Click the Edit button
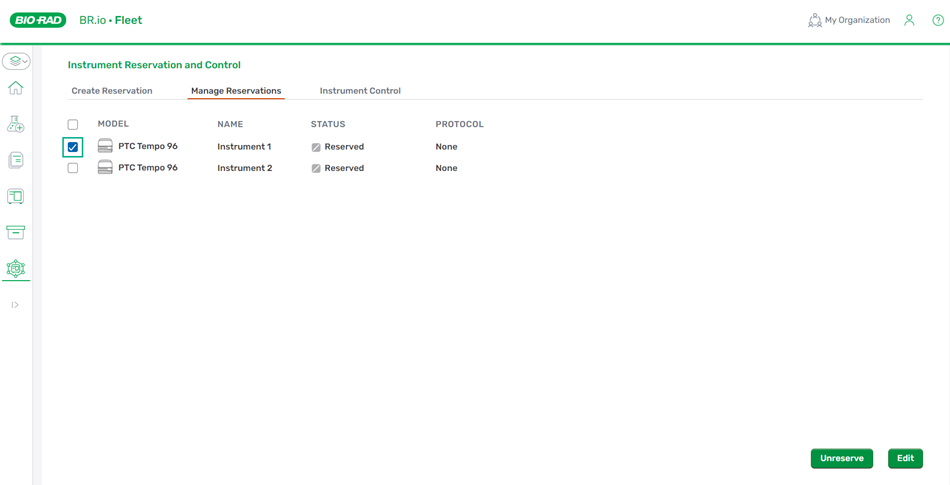This screenshot has width=950, height=485. (905, 458)
